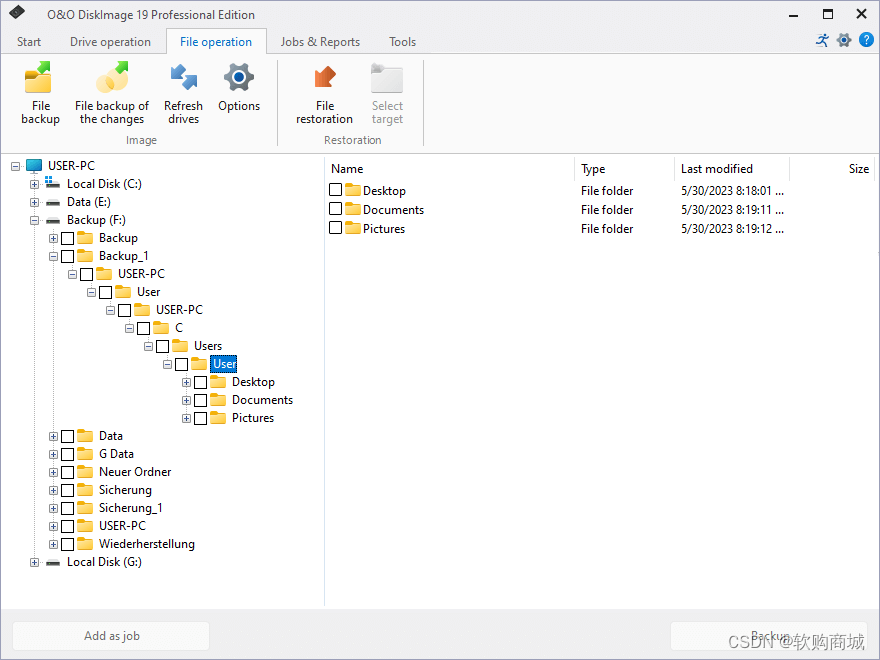Screen dimensions: 880x660
Task: Expand the Local Disk (C:) node
Action: 34,184
